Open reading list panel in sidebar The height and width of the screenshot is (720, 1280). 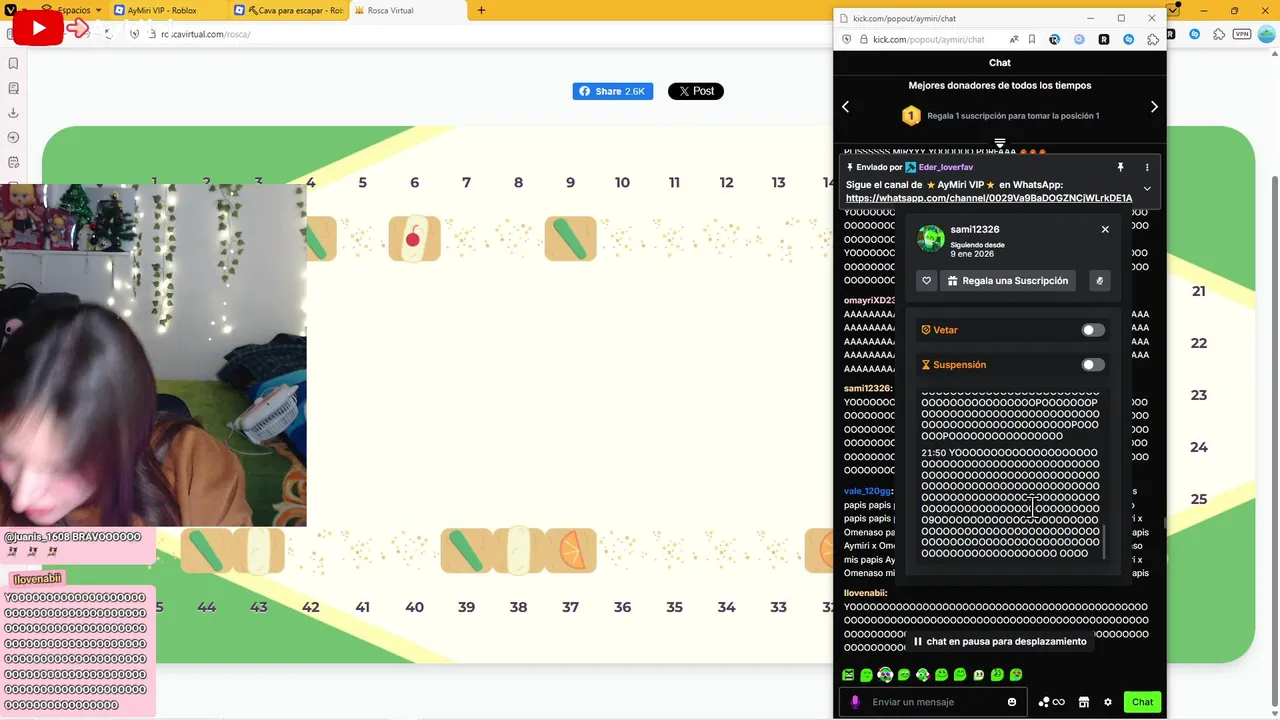pyautogui.click(x=13, y=88)
